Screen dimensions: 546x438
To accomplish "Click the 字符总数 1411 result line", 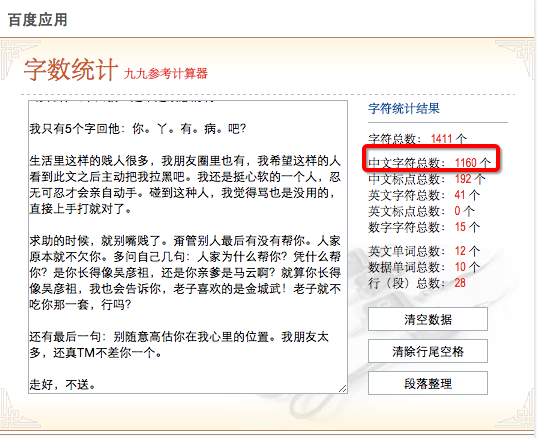I will (x=417, y=139).
